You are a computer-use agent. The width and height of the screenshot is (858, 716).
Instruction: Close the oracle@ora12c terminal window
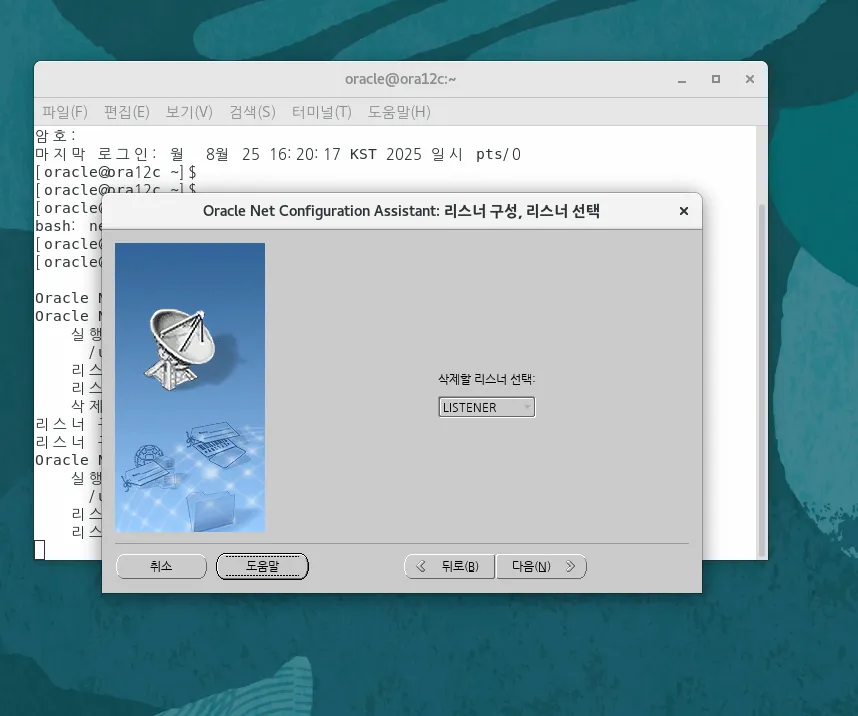750,79
